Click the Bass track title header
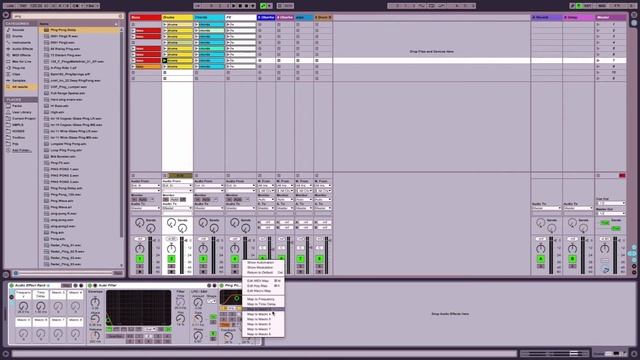This screenshot has width=640, height=360. 146,17
